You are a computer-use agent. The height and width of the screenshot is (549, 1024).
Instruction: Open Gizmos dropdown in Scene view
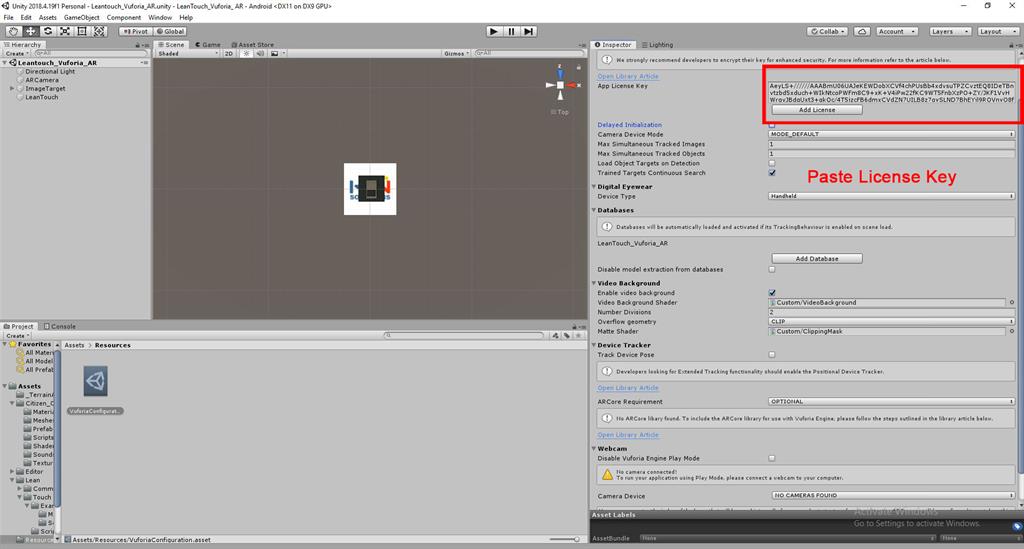coord(455,54)
